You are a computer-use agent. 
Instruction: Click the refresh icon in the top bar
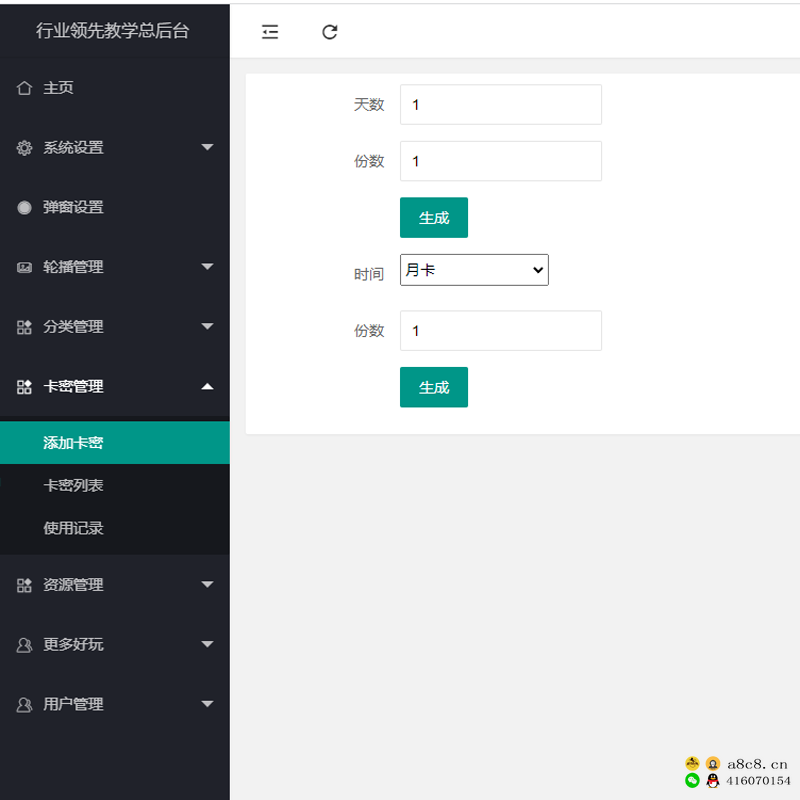(330, 32)
